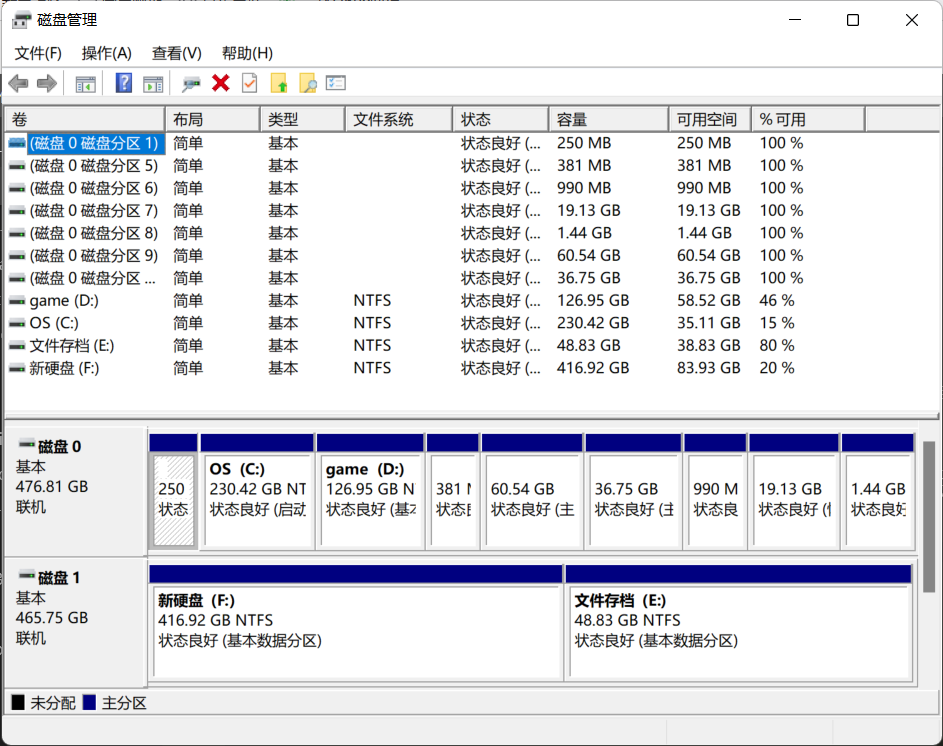Click the red X delete icon
943x746 pixels.
pos(221,83)
